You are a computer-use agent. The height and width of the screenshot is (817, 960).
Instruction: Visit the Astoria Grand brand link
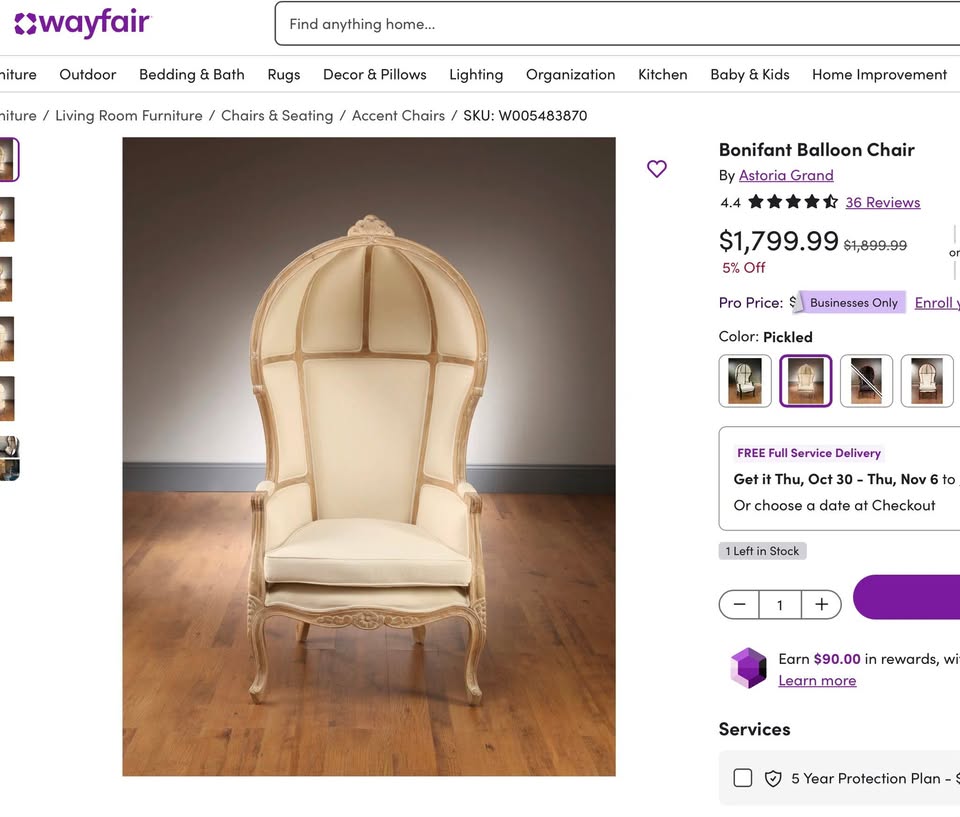click(x=786, y=175)
